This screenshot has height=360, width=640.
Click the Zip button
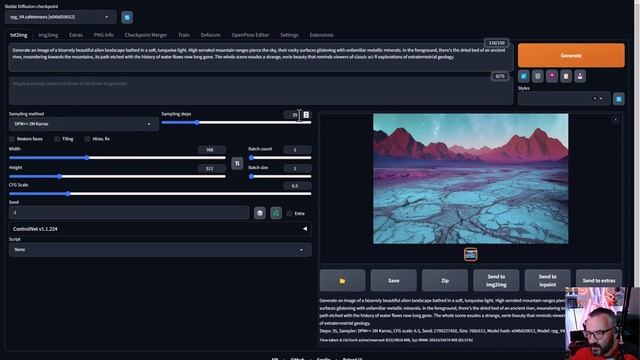[445, 280]
